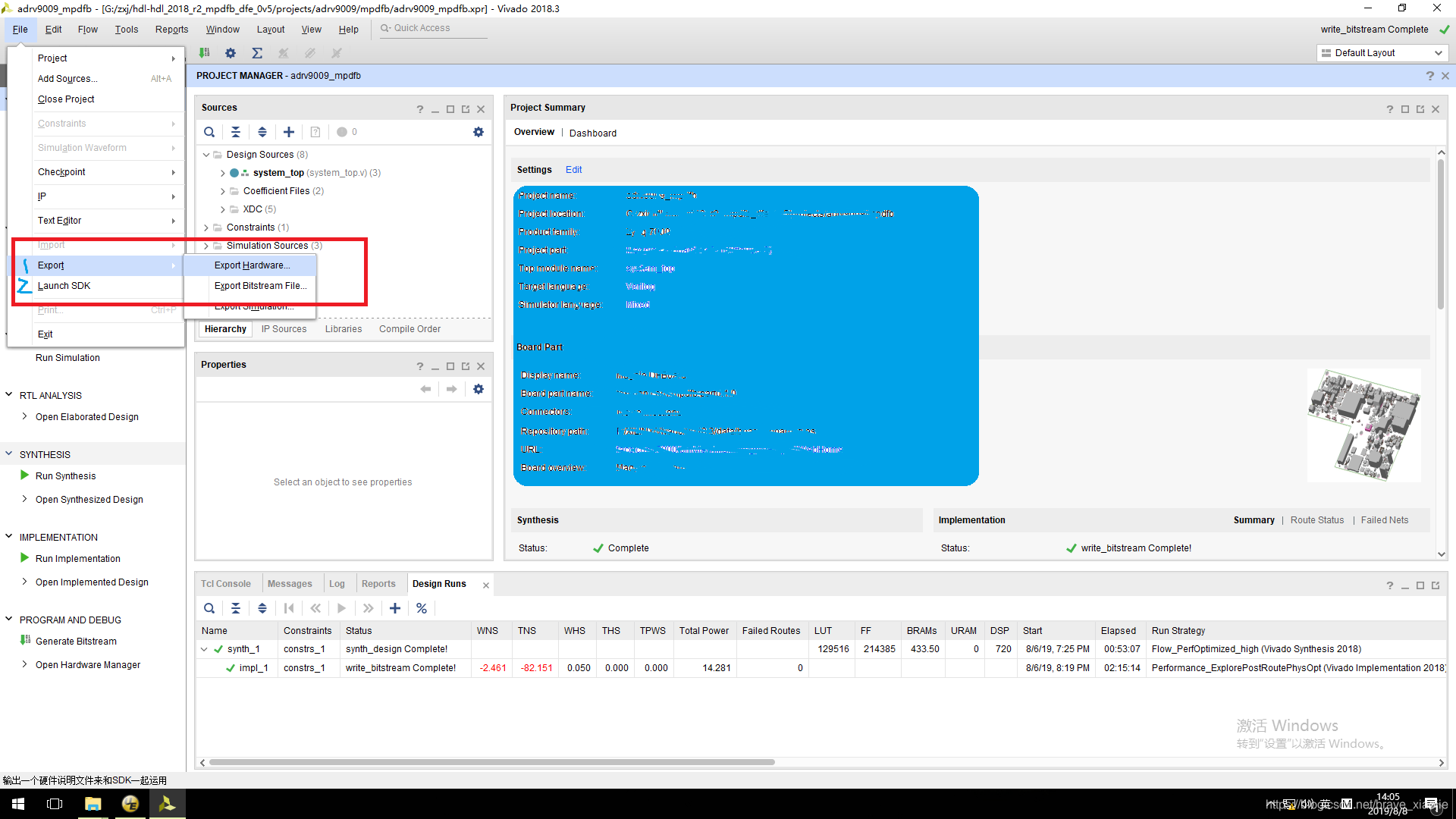The height and width of the screenshot is (819, 1456).
Task: Click the Sigma report icon in toolbar
Action: pos(257,53)
